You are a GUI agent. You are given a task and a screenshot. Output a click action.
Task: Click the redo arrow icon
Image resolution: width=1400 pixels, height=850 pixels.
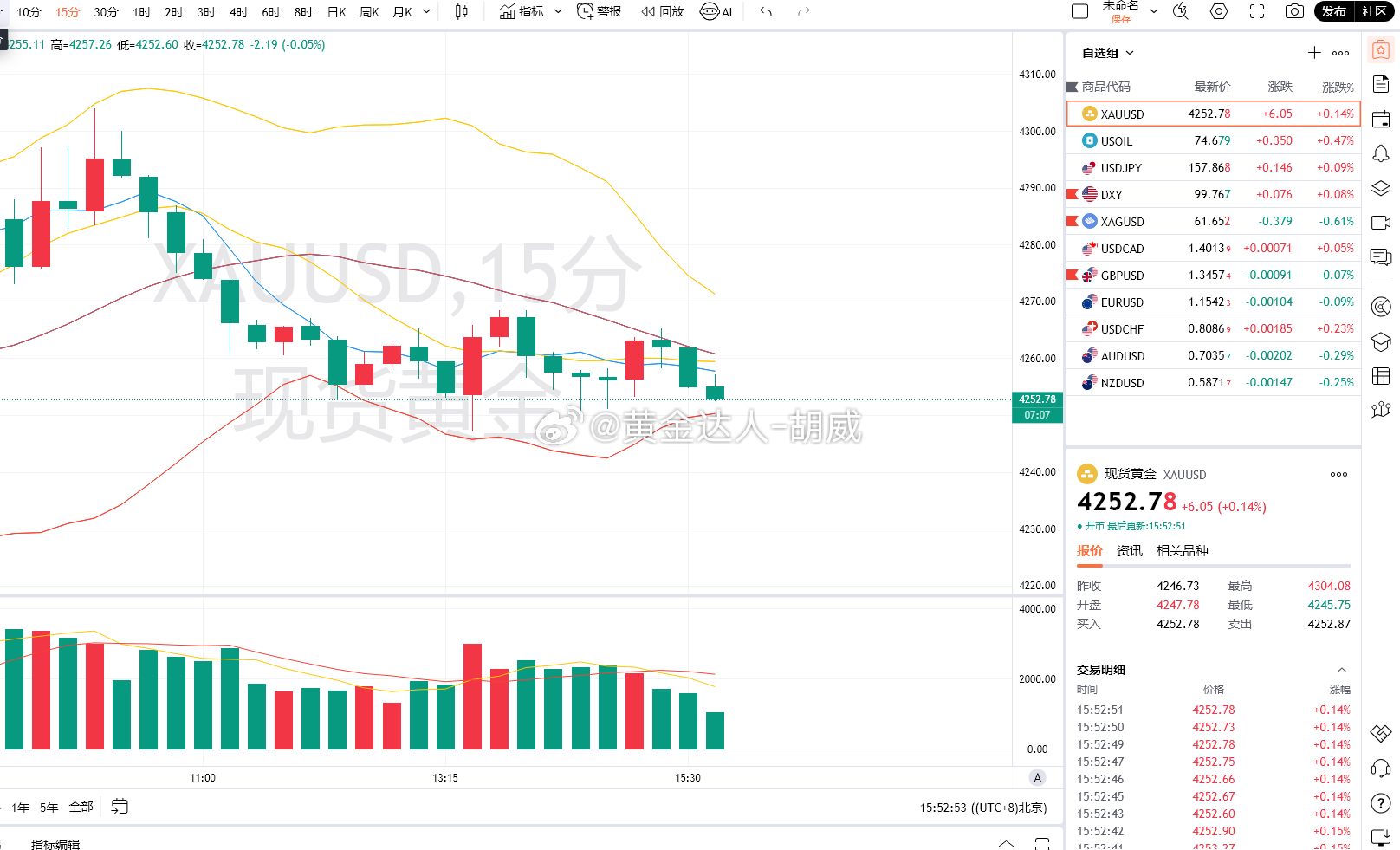pos(804,11)
